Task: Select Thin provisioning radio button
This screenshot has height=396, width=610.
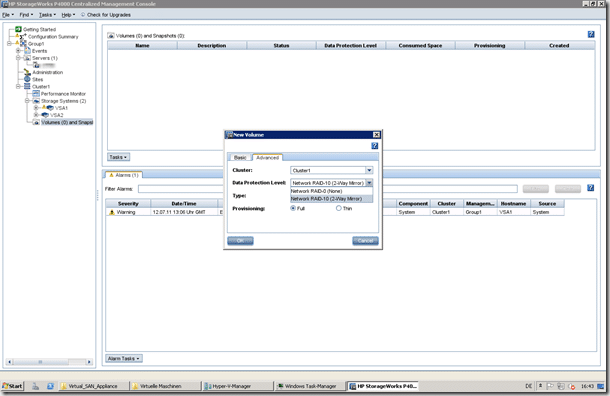Action: 338,209
